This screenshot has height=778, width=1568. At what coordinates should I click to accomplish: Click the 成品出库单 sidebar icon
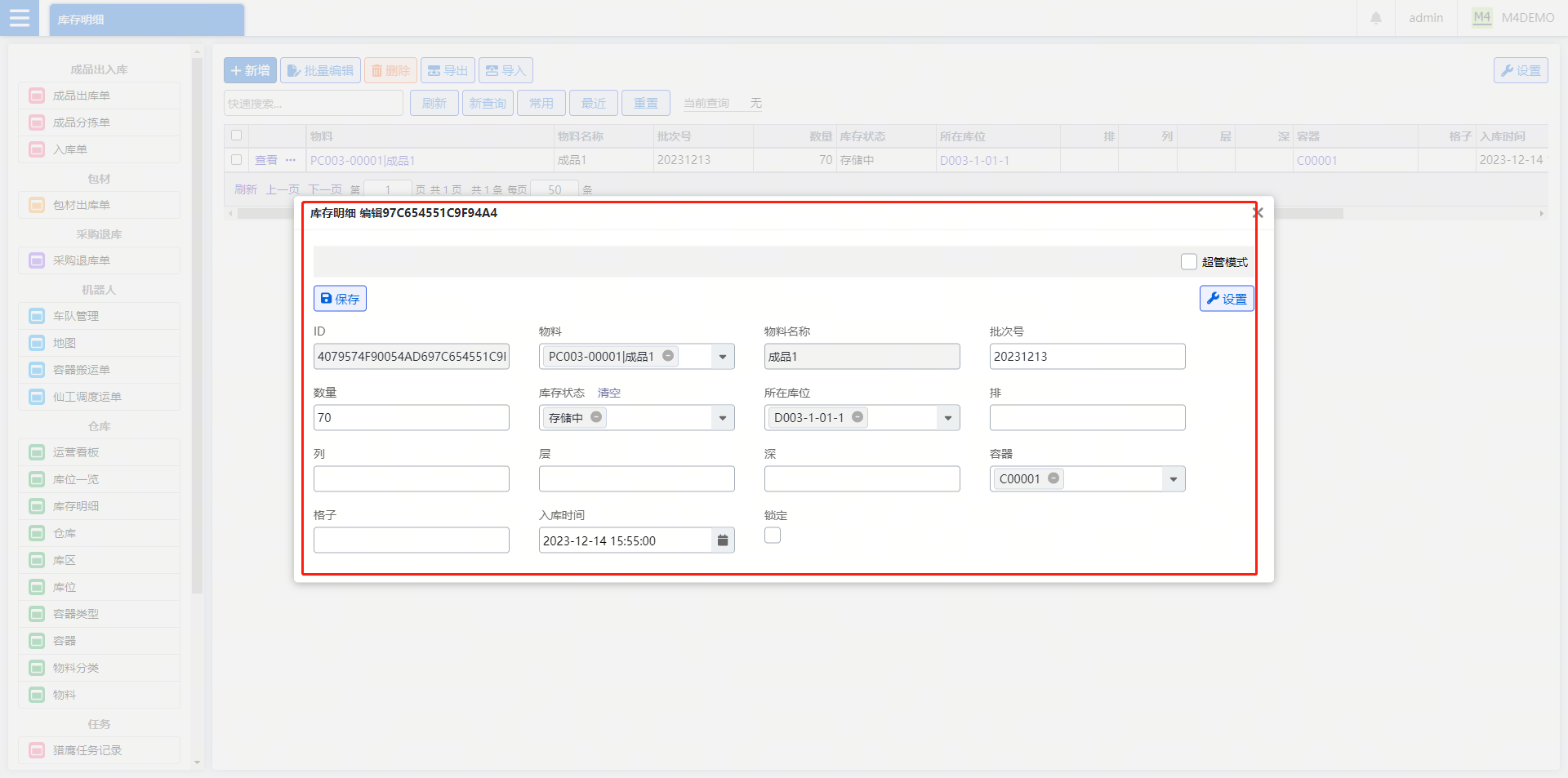[37, 96]
